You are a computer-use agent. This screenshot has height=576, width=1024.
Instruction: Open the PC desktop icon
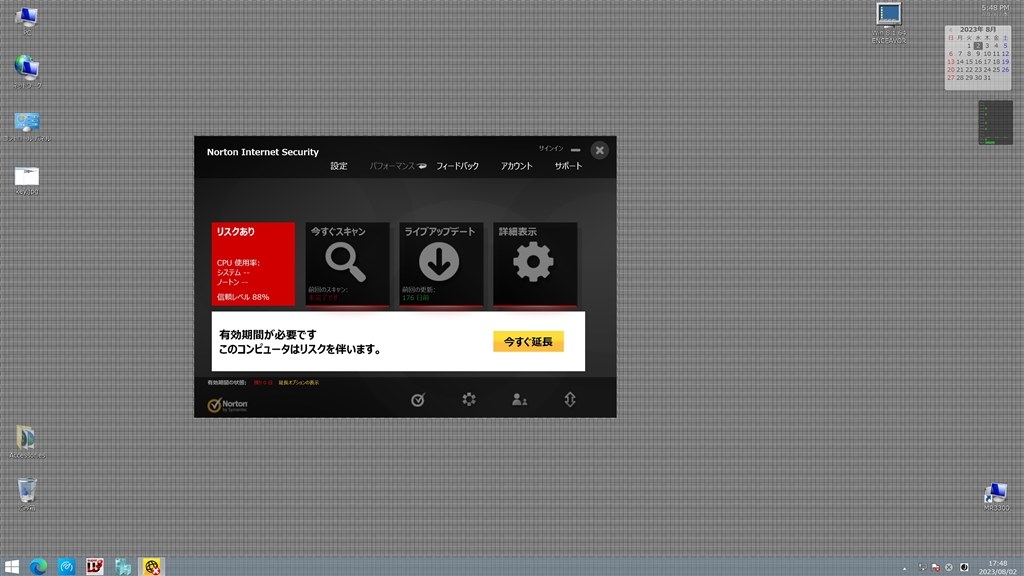click(x=27, y=20)
